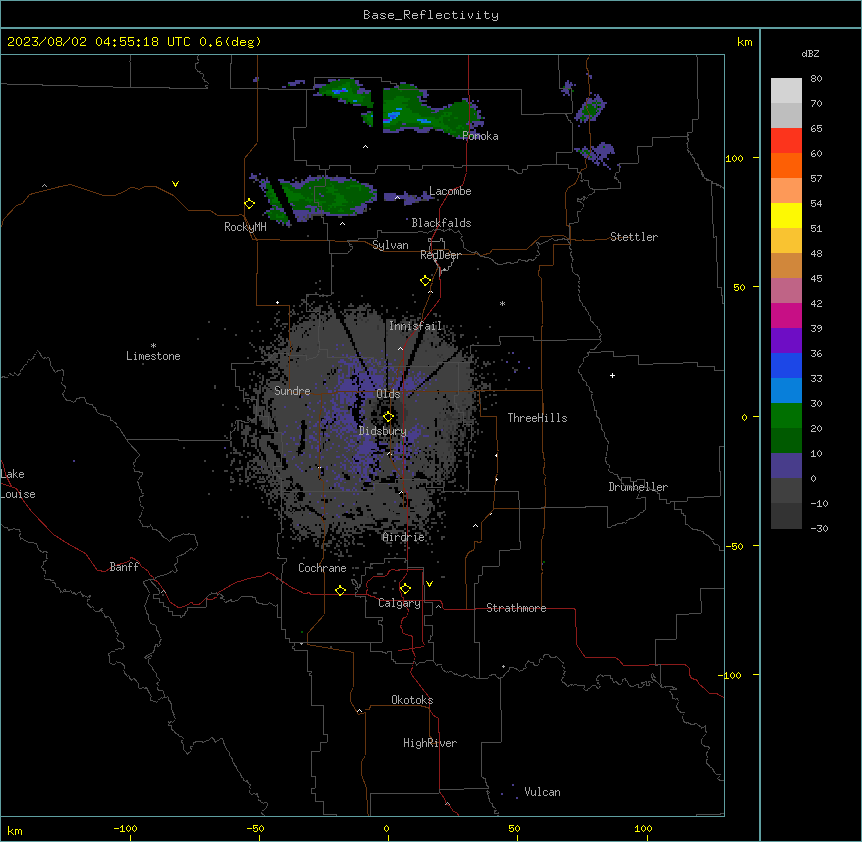Screen dimensions: 862x842
Task: Click the yellow diamond marker beside RockyMH
Action: coord(249,204)
